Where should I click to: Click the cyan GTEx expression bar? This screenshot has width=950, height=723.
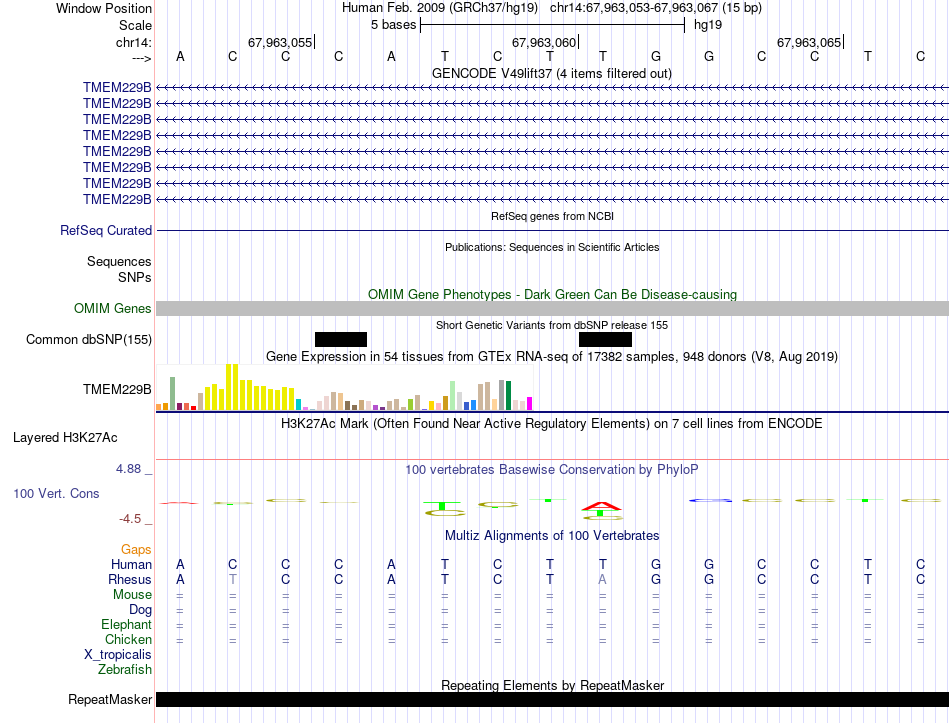298,405
